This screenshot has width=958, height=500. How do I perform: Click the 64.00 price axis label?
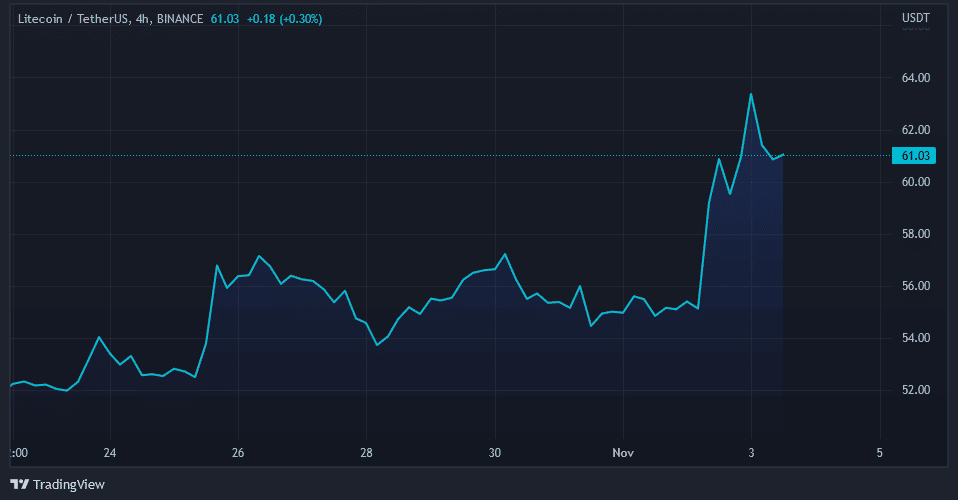tap(916, 78)
